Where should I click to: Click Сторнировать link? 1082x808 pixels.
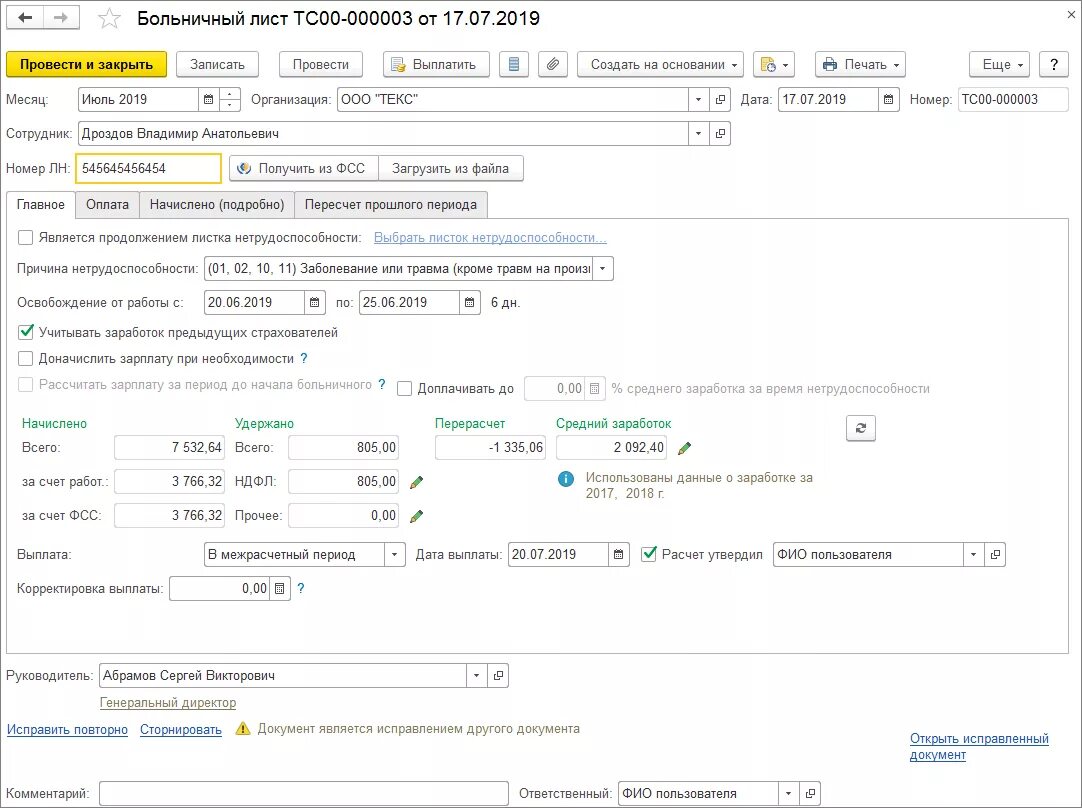181,729
